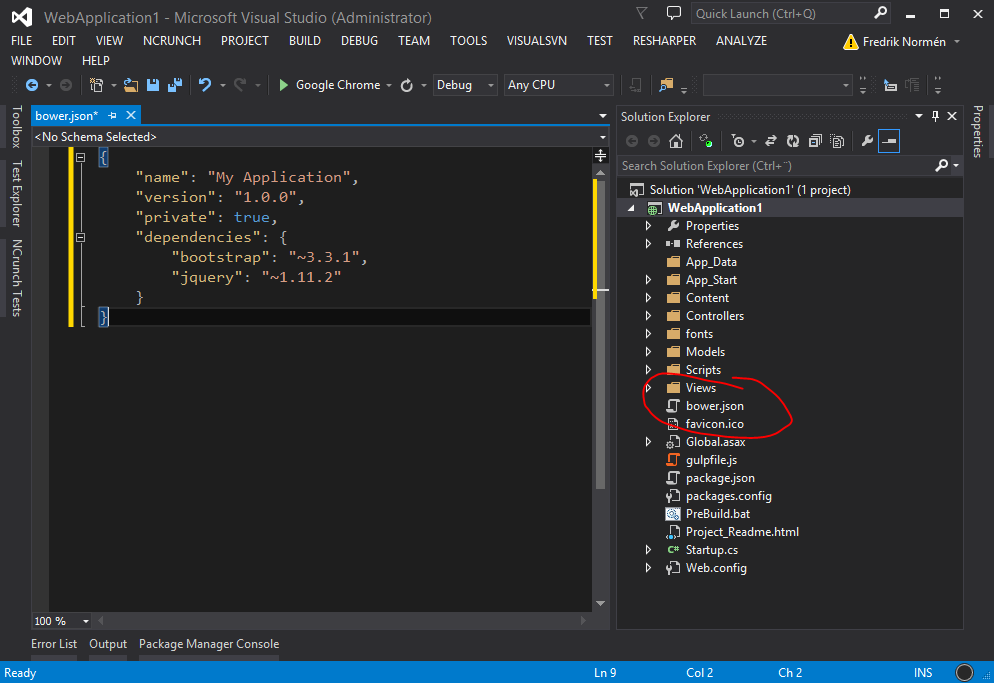Open the Any CPU platform dropdown
994x683 pixels.
coord(607,85)
